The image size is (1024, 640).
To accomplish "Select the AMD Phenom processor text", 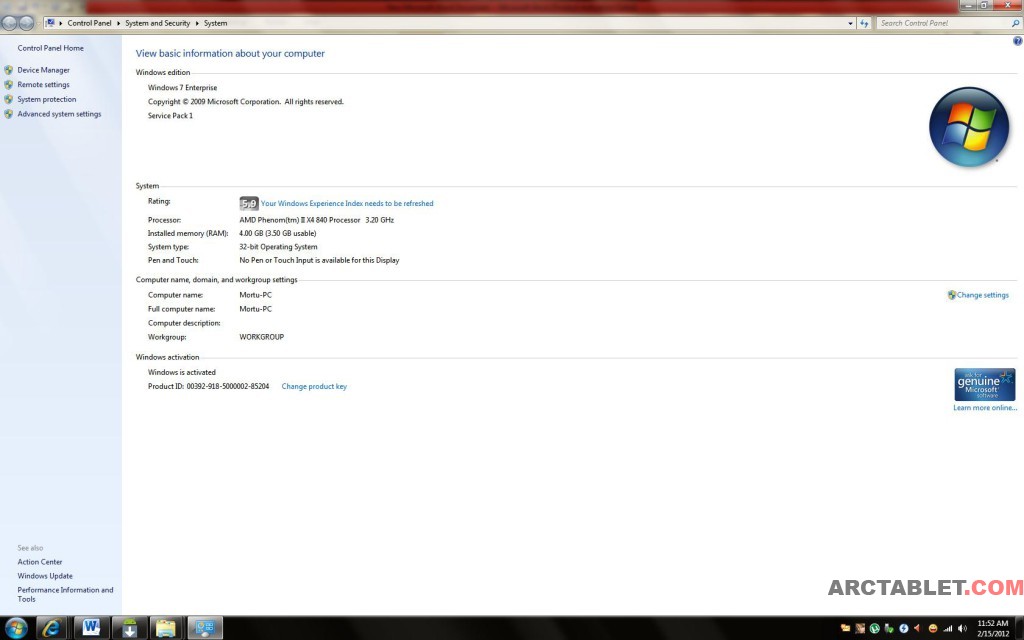I will point(317,220).
